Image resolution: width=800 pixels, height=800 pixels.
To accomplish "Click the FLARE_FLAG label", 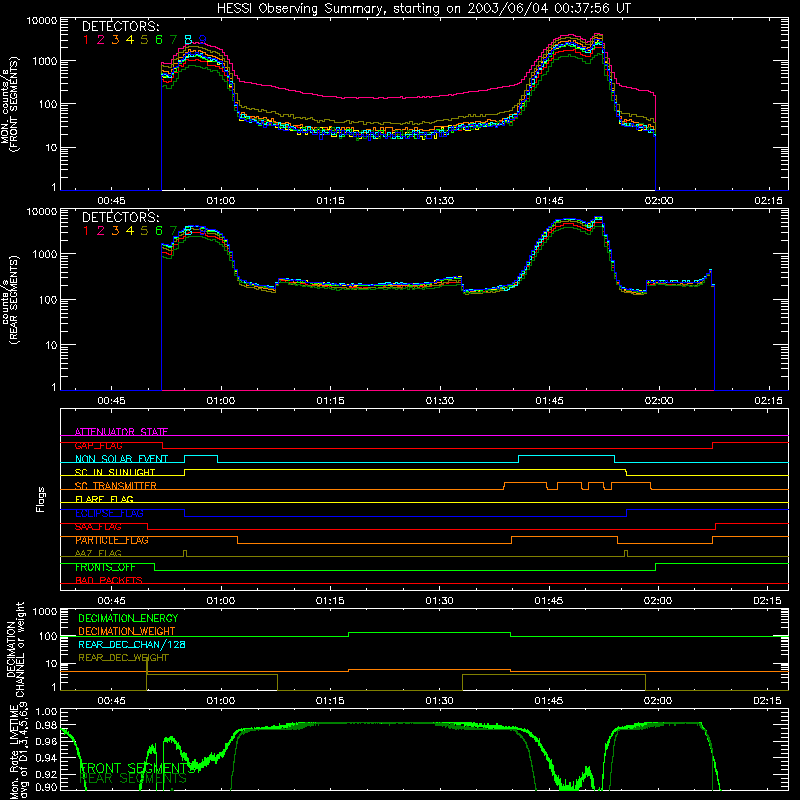I will pyautogui.click(x=104, y=499).
